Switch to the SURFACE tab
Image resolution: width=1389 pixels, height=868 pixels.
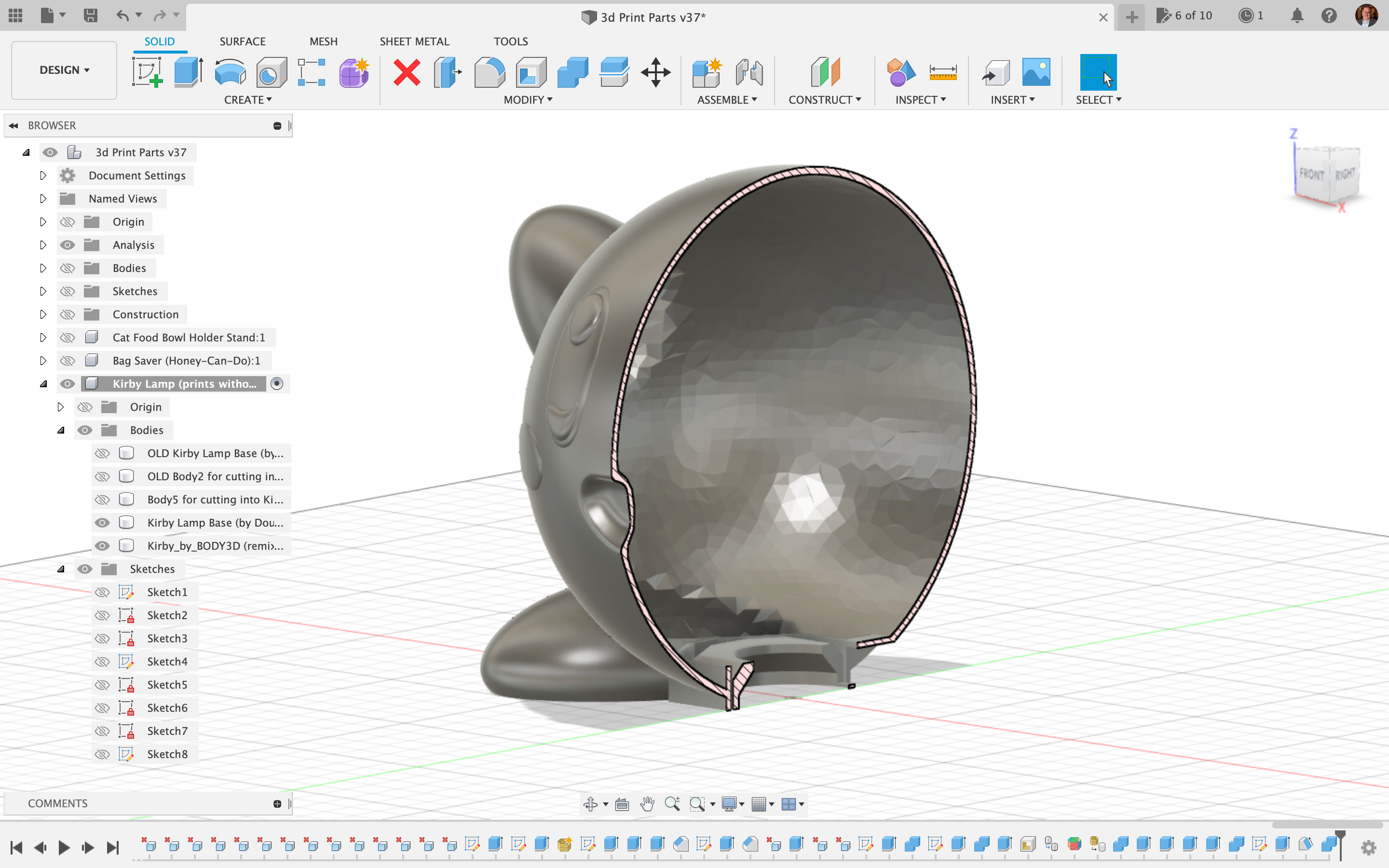(242, 41)
